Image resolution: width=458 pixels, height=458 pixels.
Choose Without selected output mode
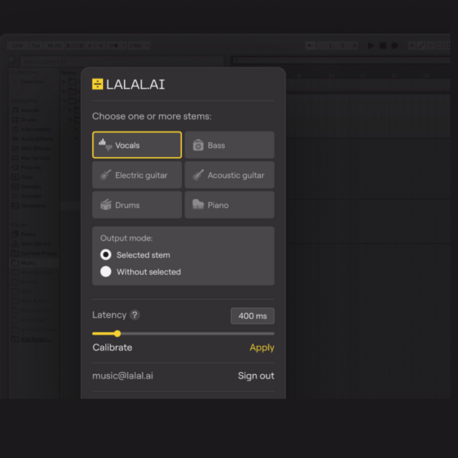click(x=106, y=272)
